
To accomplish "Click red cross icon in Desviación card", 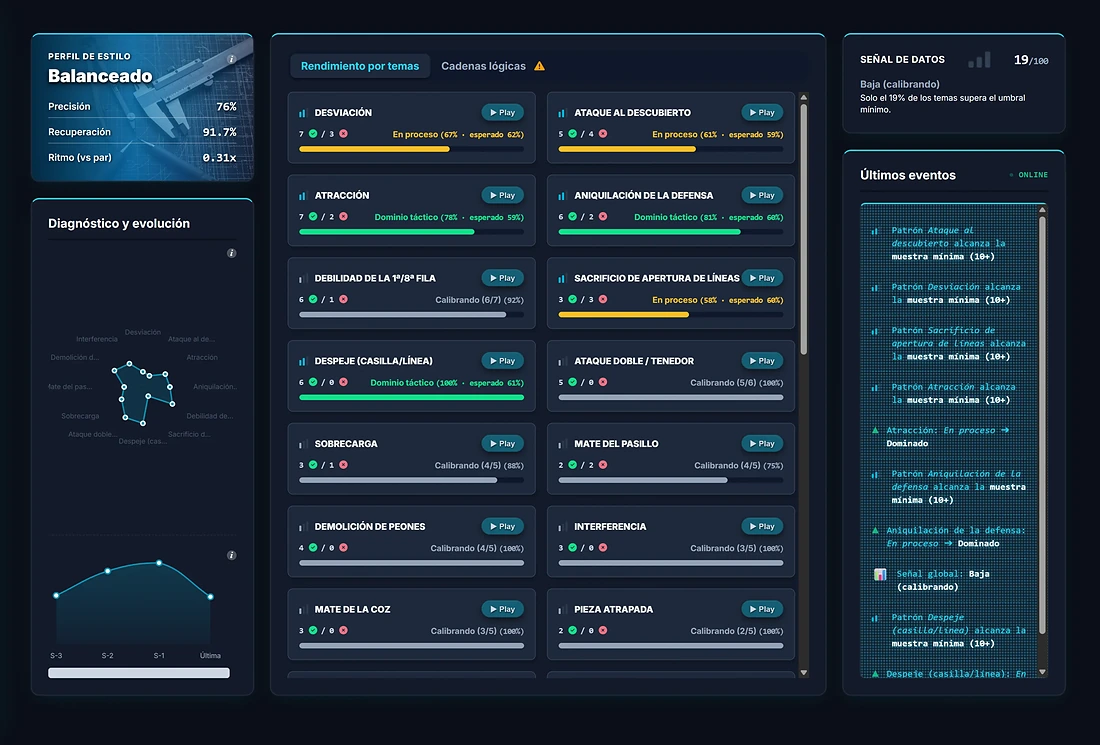I will [x=344, y=134].
